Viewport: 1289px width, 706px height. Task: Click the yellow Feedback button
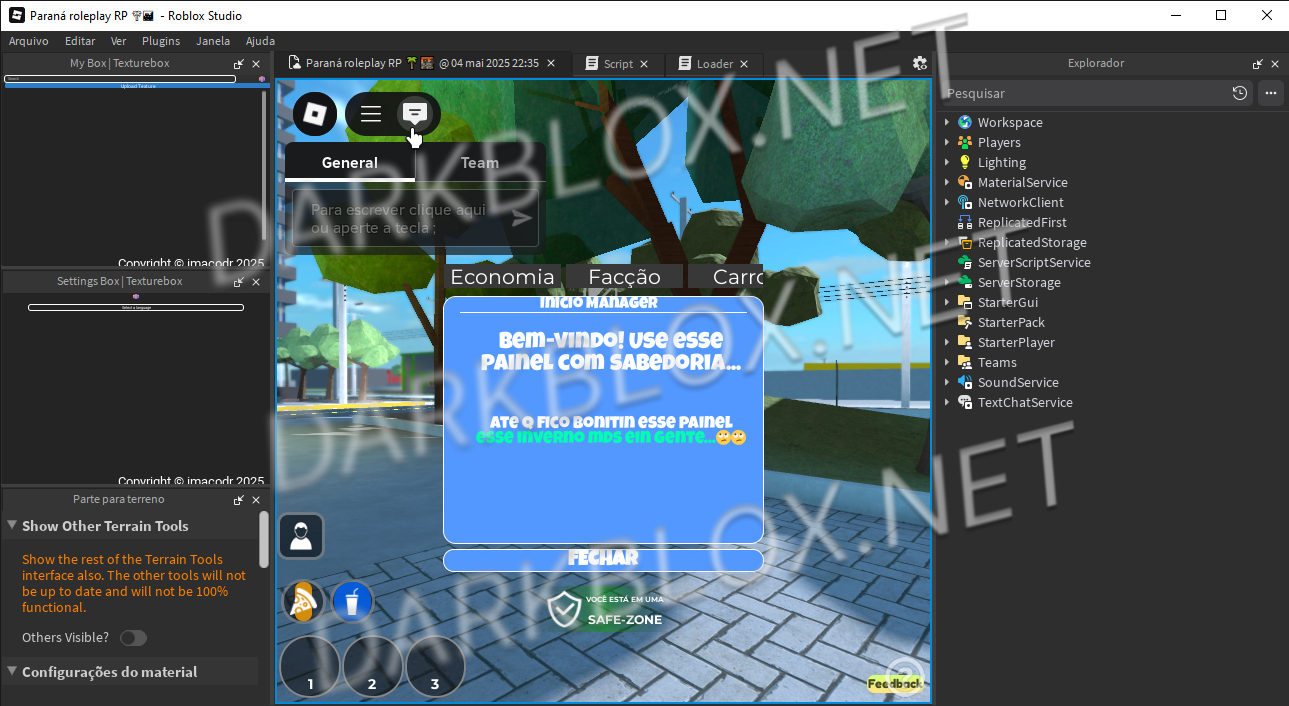[894, 684]
